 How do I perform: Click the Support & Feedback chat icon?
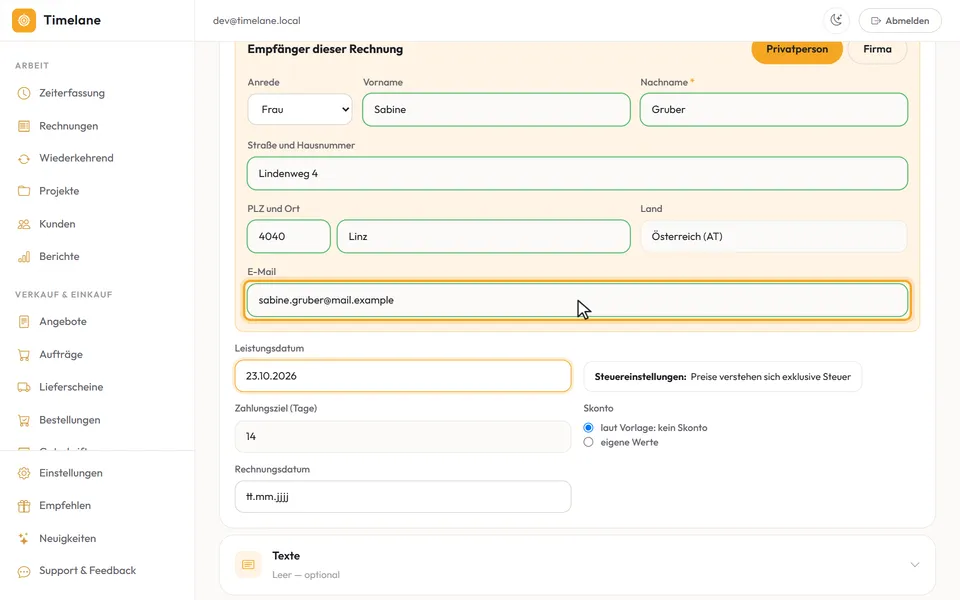24,571
